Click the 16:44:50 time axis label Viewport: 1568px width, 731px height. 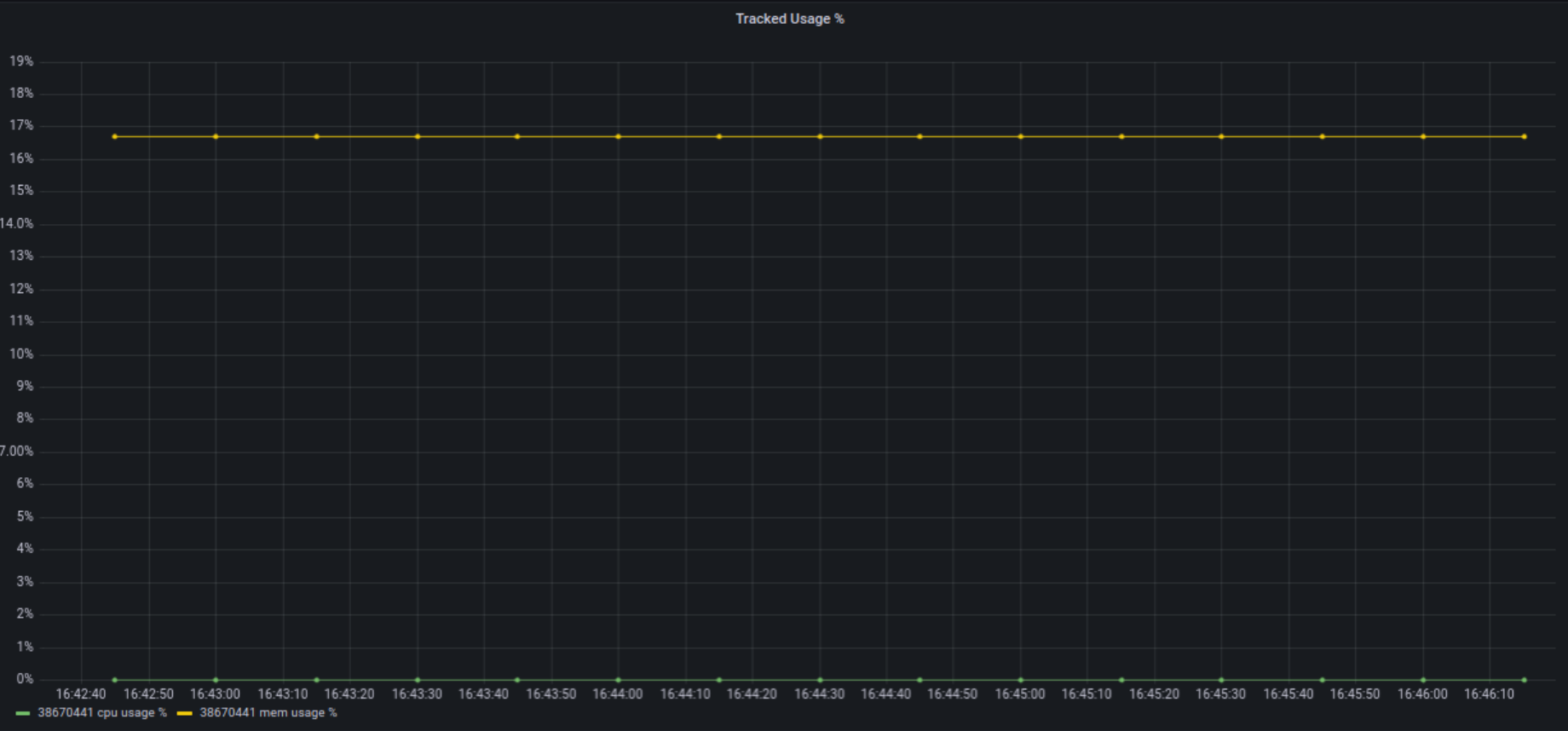click(953, 694)
